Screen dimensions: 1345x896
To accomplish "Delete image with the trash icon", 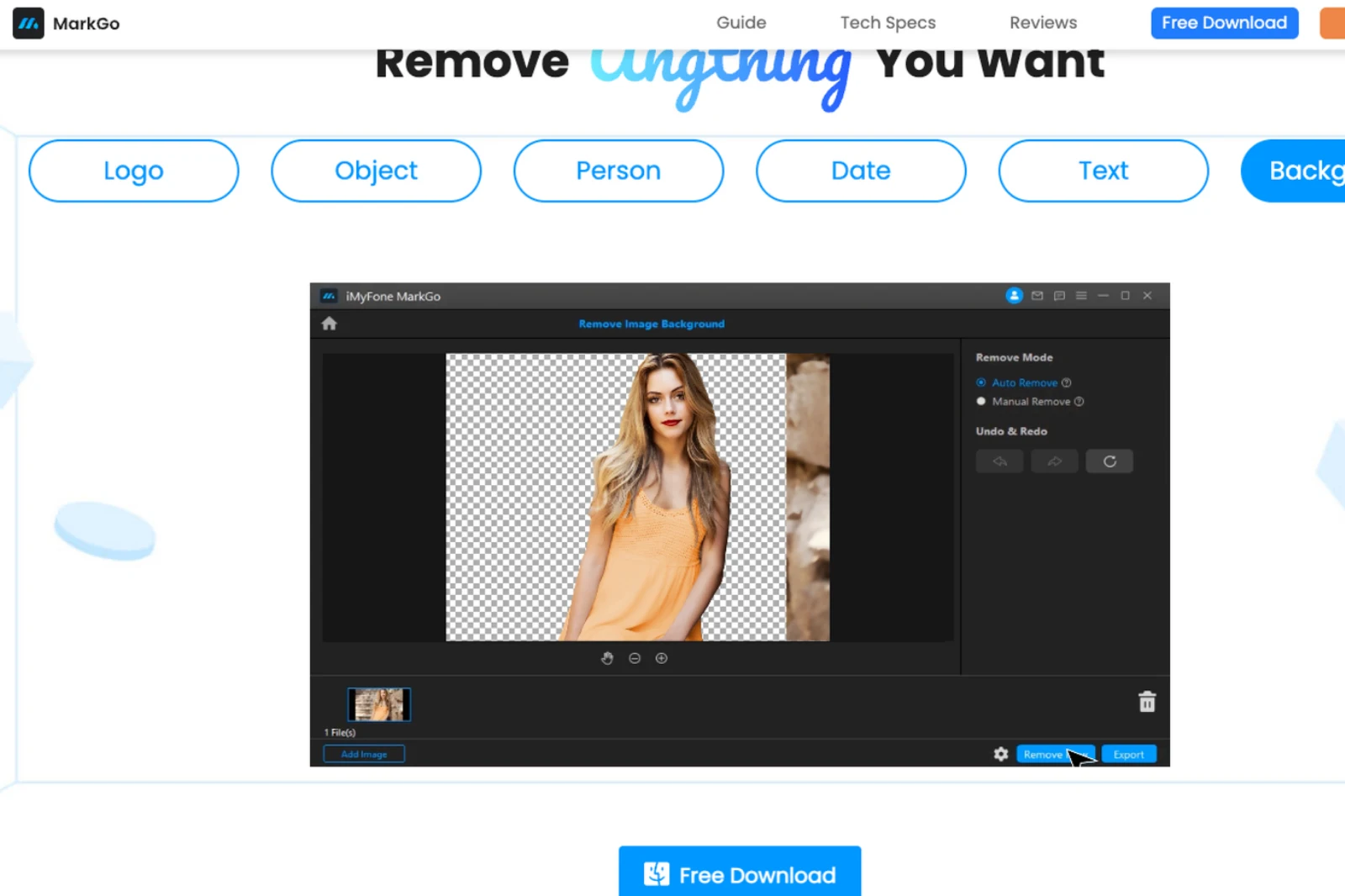I will tap(1147, 701).
